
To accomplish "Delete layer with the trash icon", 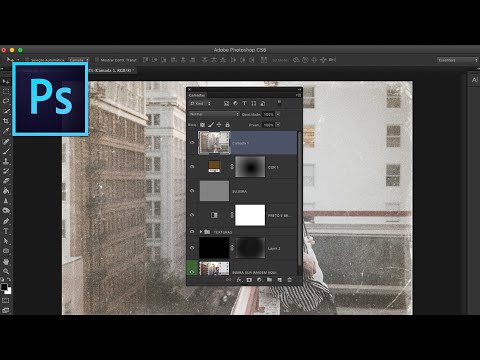I will (289, 280).
